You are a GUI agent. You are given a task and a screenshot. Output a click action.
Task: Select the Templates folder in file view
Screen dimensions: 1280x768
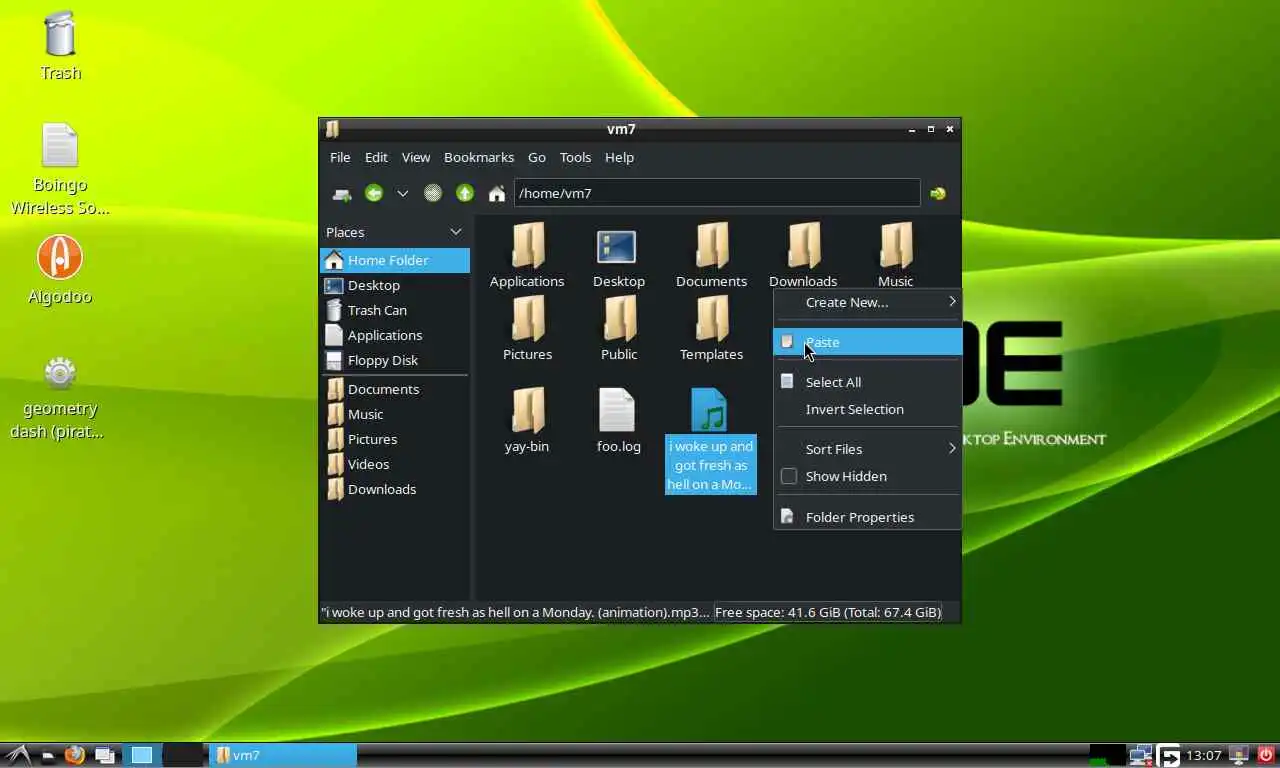click(x=711, y=328)
